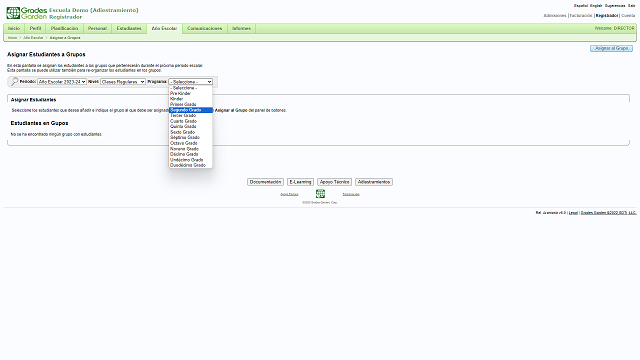The image size is (640, 360).
Task: Switch language to Español
Action: coord(581,6)
